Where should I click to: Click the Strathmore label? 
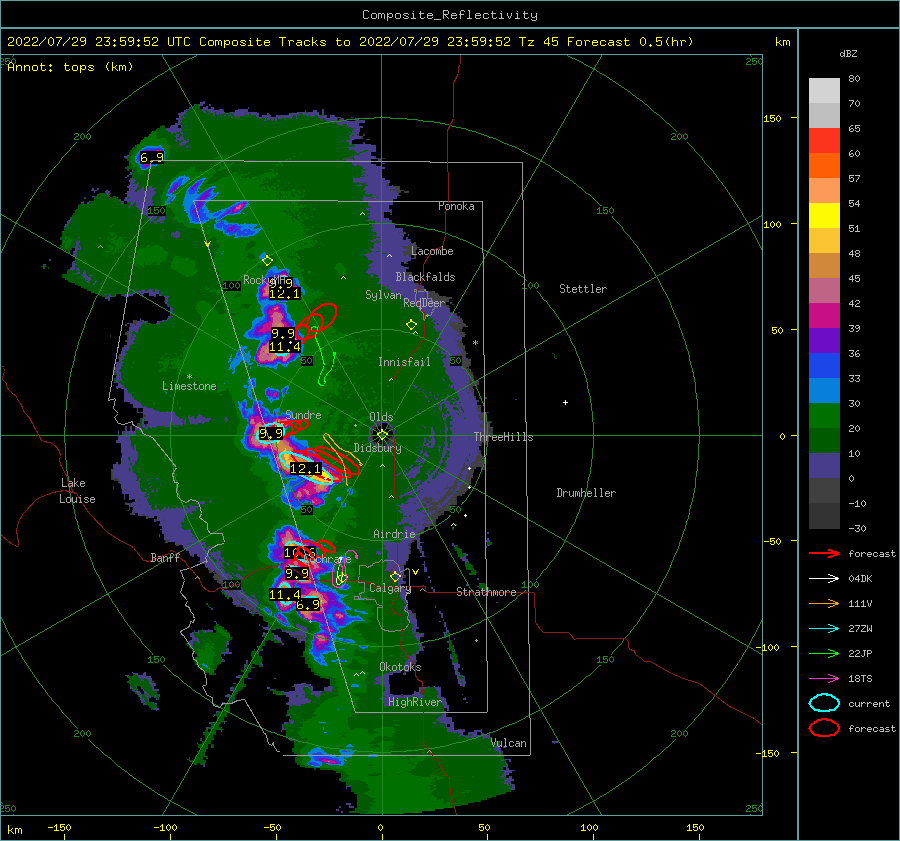(x=486, y=592)
